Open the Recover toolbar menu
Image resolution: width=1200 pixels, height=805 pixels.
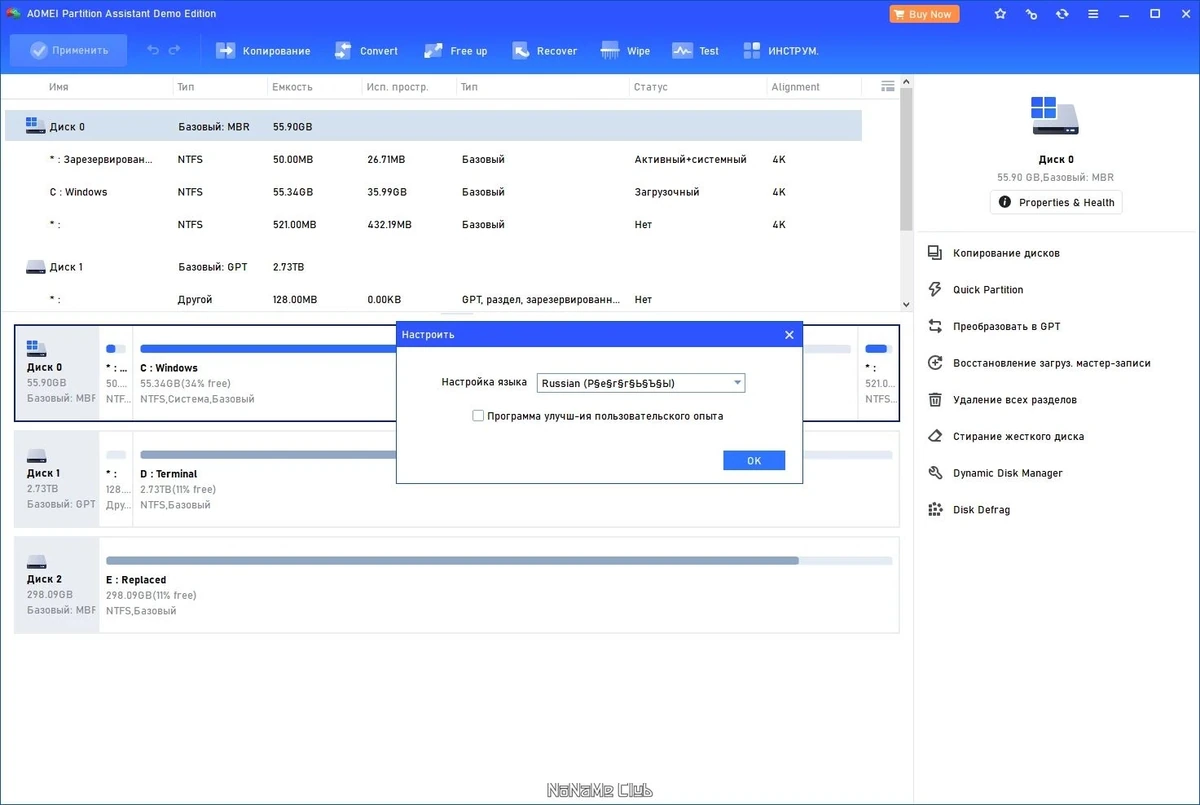(x=544, y=51)
